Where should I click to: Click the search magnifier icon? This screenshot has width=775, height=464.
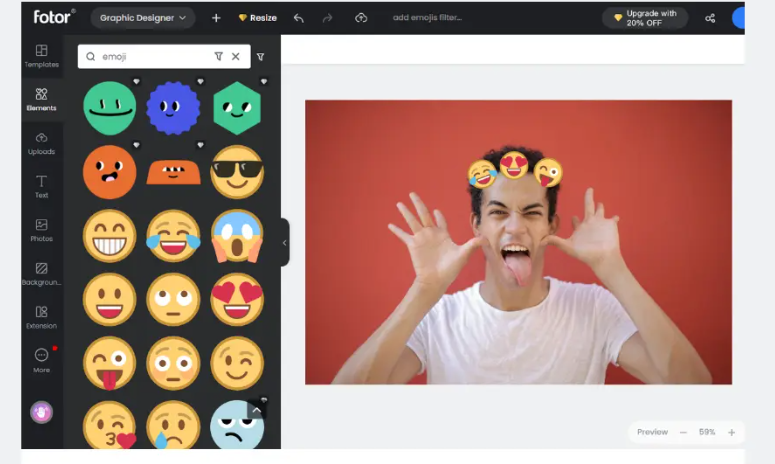90,56
